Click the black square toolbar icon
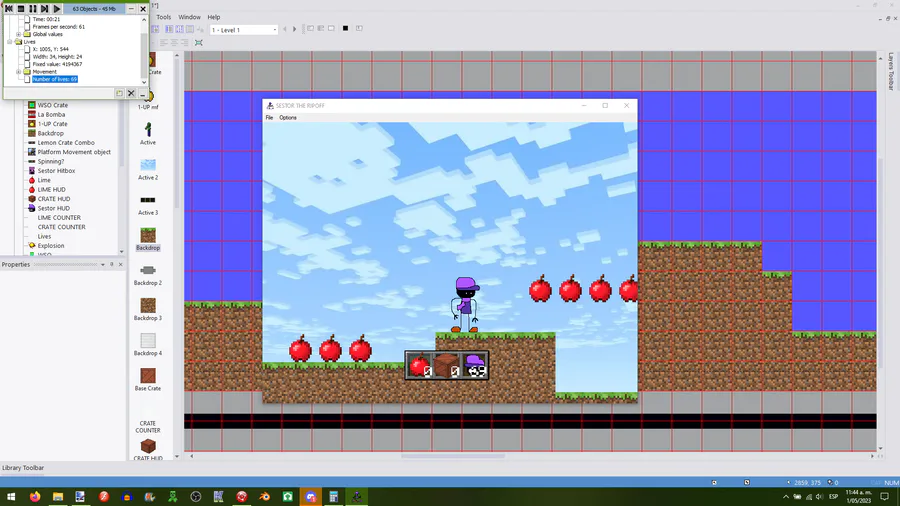This screenshot has height=506, width=900. tap(346, 28)
